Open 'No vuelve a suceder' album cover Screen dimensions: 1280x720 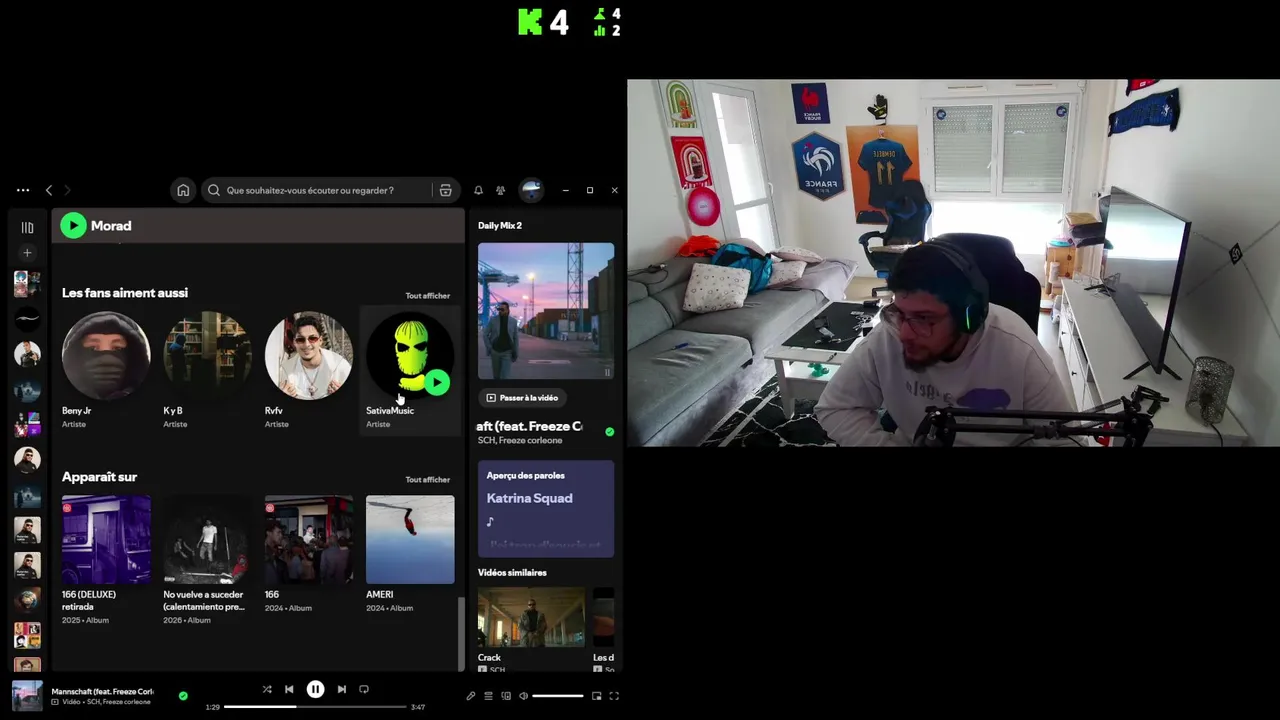(207, 540)
